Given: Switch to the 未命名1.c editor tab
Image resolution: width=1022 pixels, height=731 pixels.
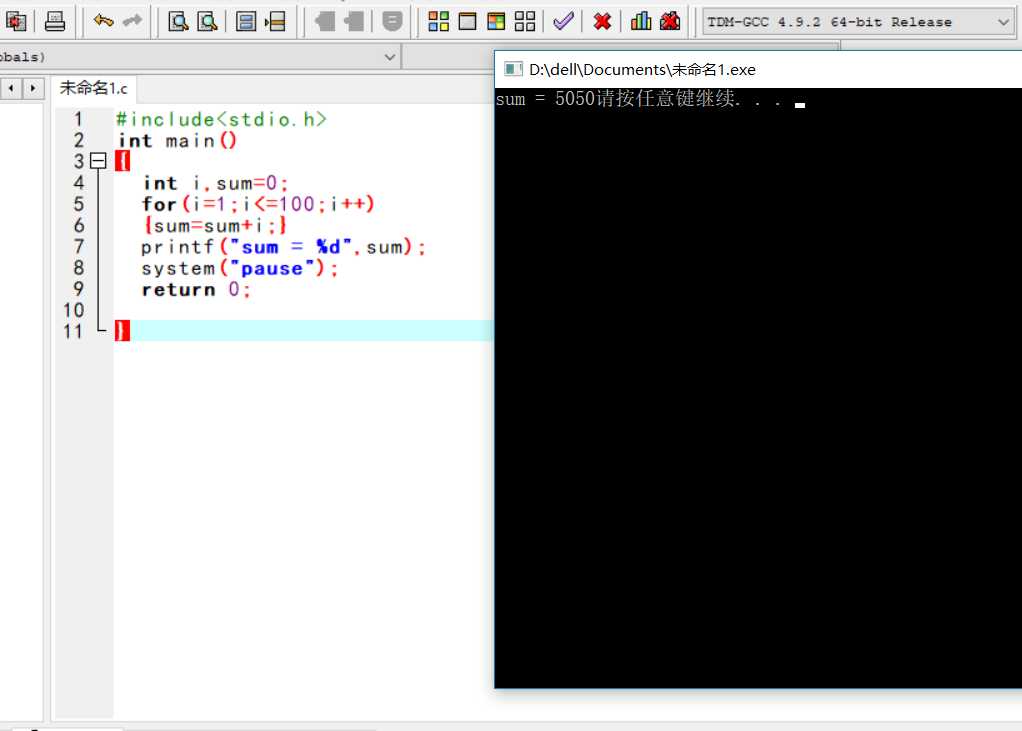Looking at the screenshot, I should [93, 88].
